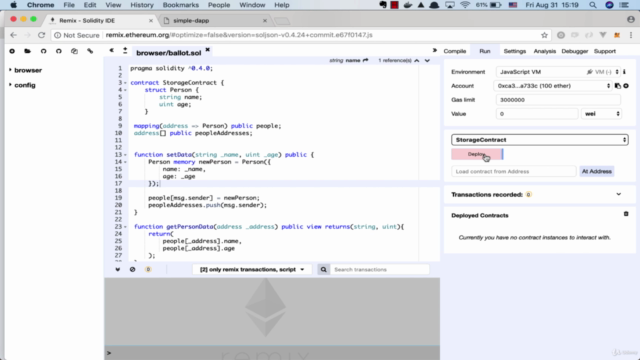Screen dimensions: 640x360
Task: Fold the getPersonData function at line 23
Action: 125,227
